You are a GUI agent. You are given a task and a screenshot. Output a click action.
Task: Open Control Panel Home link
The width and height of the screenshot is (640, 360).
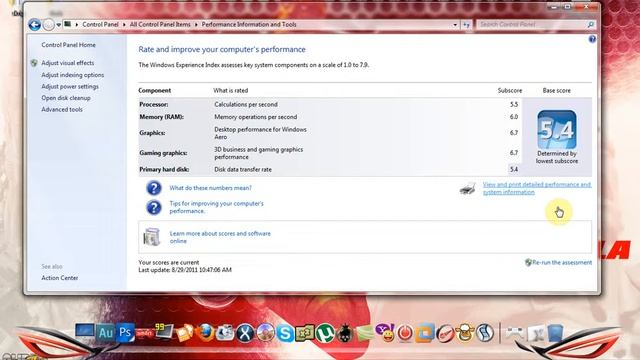tap(68, 45)
